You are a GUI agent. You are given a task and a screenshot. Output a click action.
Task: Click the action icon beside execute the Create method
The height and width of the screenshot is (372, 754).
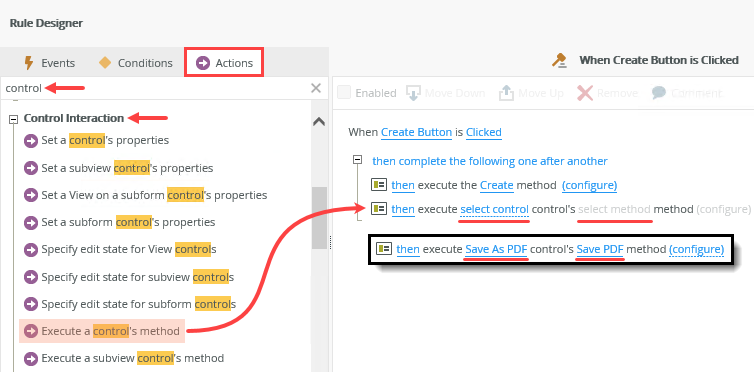[379, 185]
